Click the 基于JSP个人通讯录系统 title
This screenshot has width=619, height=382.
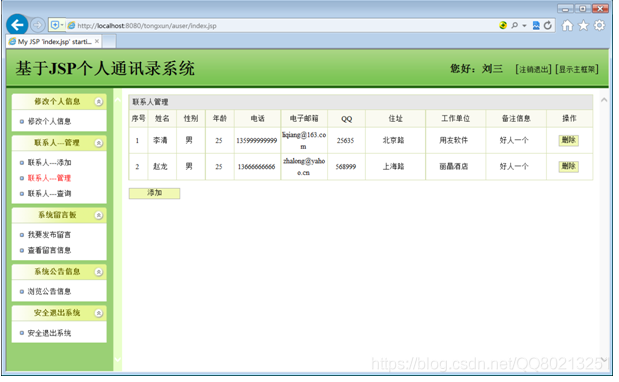[x=105, y=69]
